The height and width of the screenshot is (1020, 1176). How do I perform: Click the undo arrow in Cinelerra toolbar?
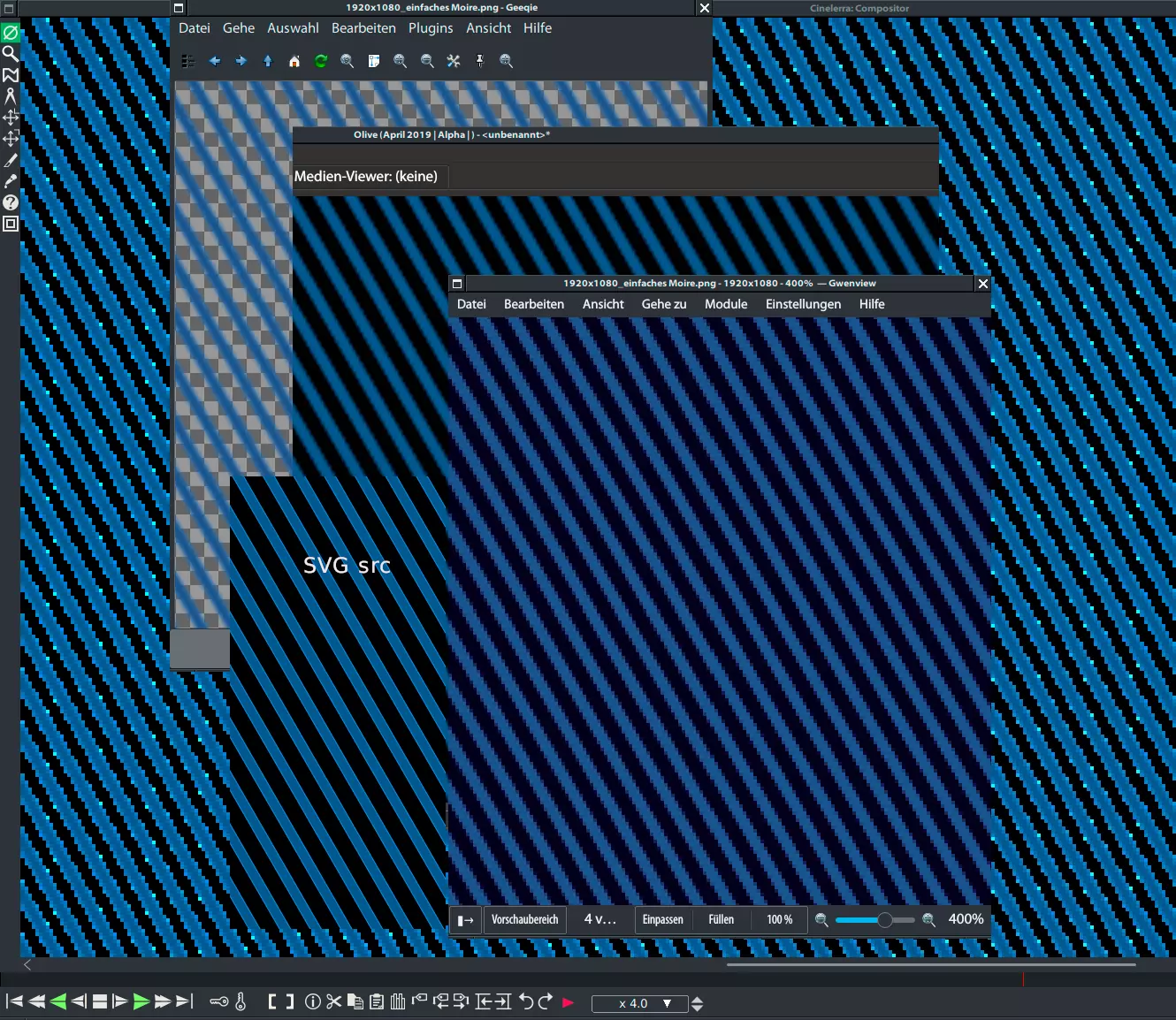(x=526, y=1001)
